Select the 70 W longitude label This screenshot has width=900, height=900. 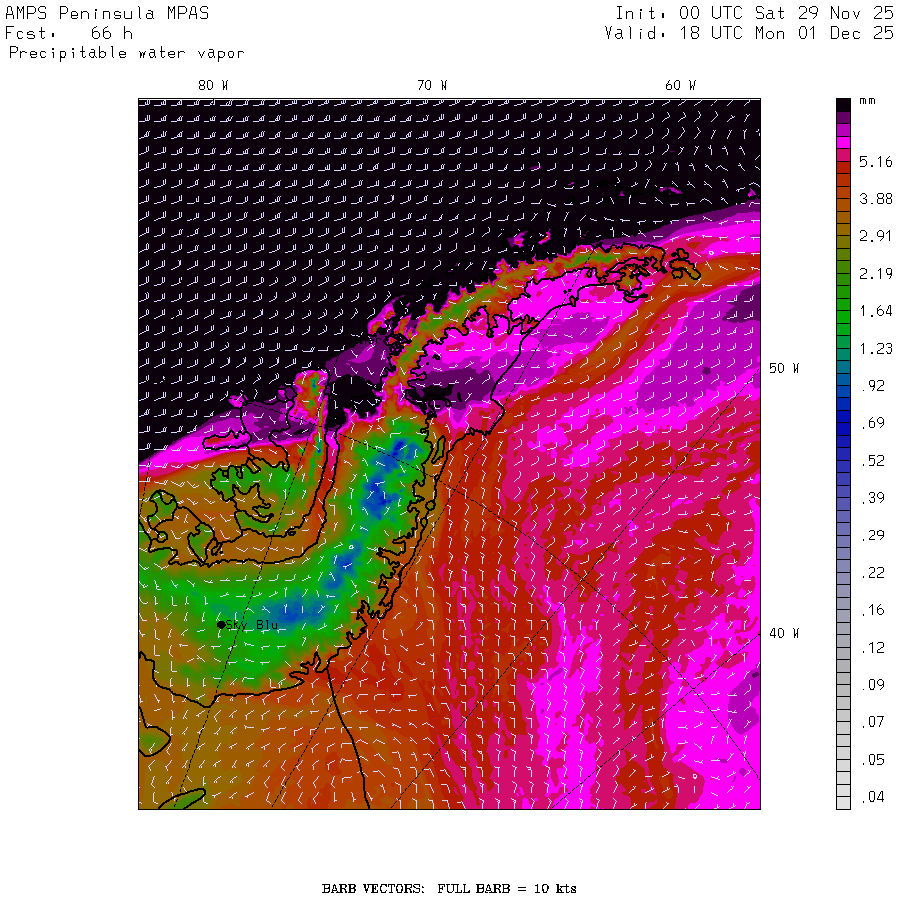pos(432,85)
